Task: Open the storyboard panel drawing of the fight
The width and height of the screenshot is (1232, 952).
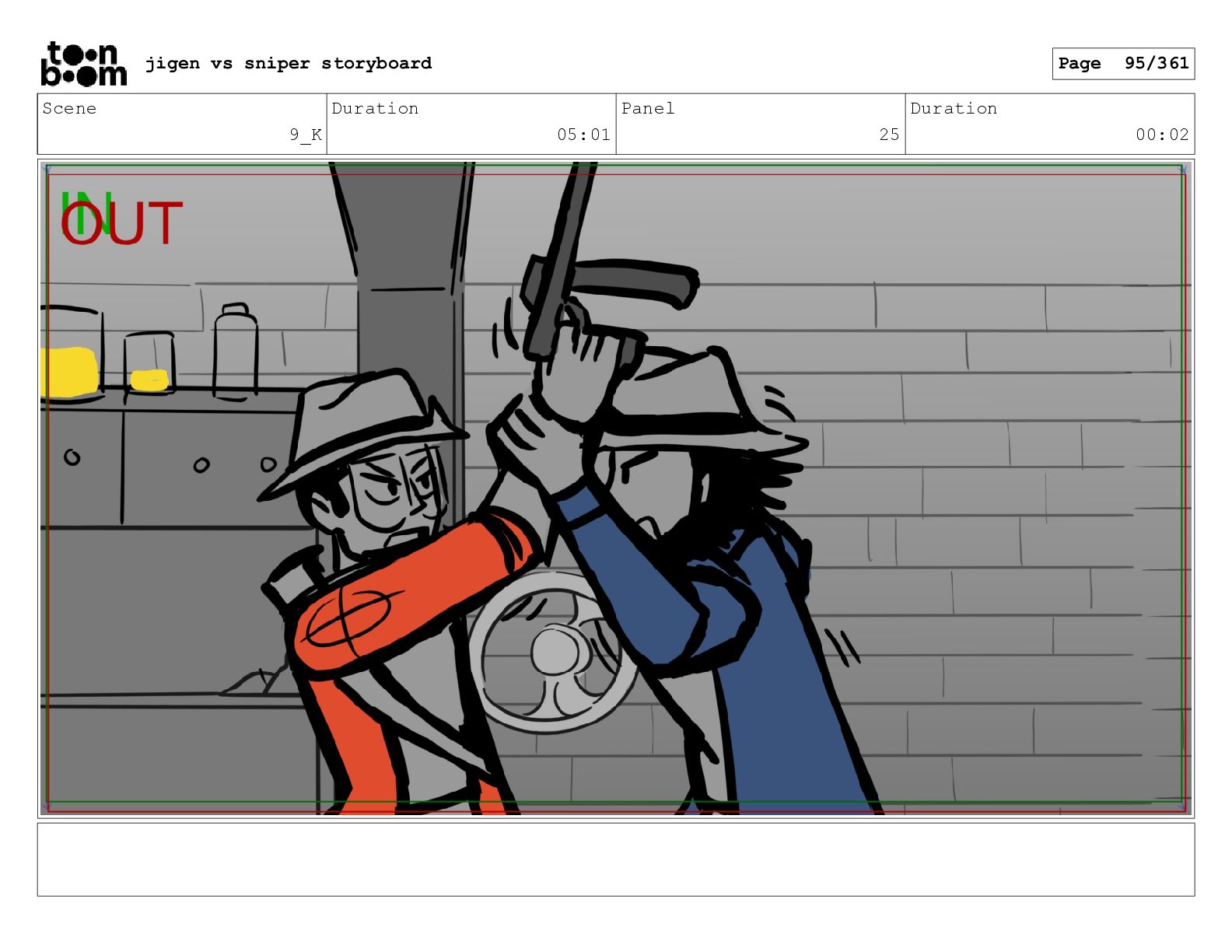Action: pyautogui.click(x=616, y=488)
